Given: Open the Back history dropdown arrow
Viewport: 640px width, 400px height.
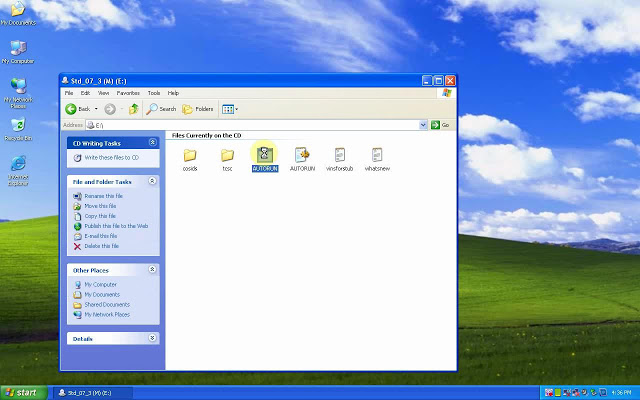Looking at the screenshot, I should point(96,109).
